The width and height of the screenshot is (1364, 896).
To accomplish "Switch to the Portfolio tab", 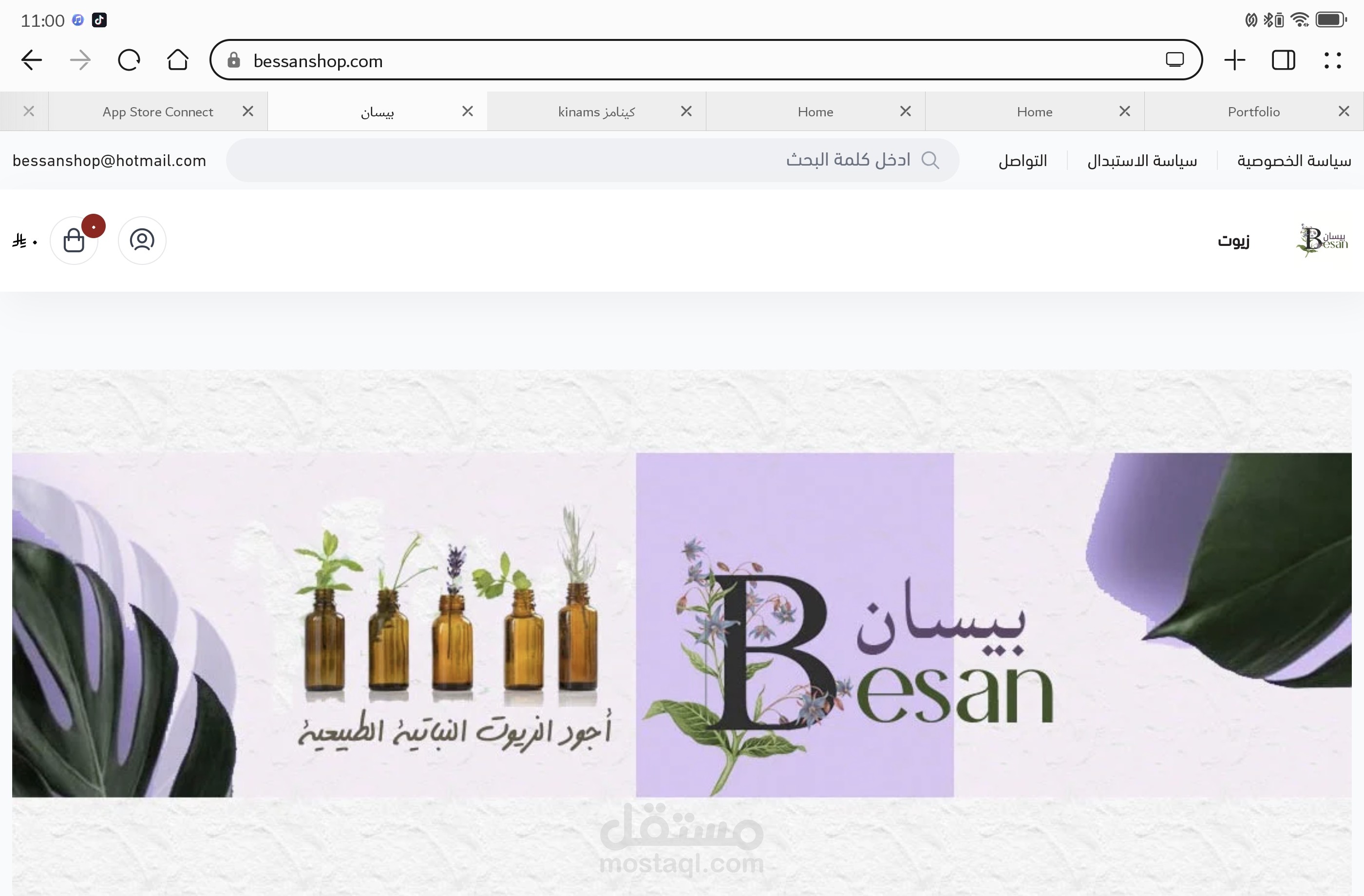I will 1253,112.
